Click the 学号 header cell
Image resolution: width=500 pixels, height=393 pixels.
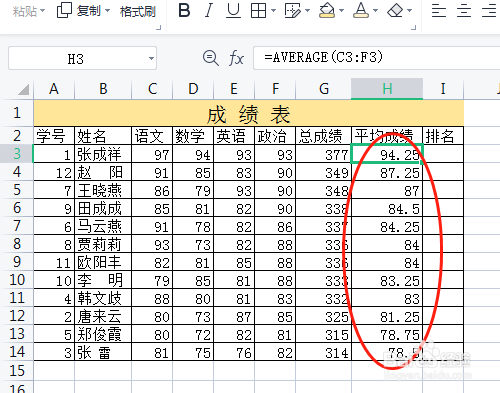54,136
